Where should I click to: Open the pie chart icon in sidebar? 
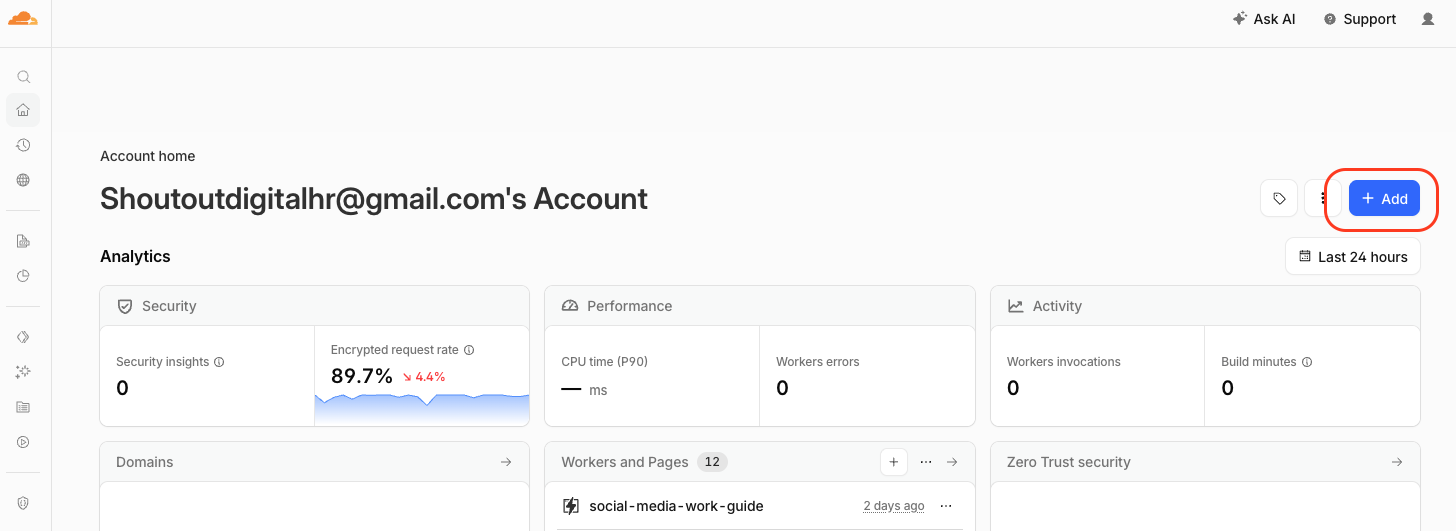[23, 276]
